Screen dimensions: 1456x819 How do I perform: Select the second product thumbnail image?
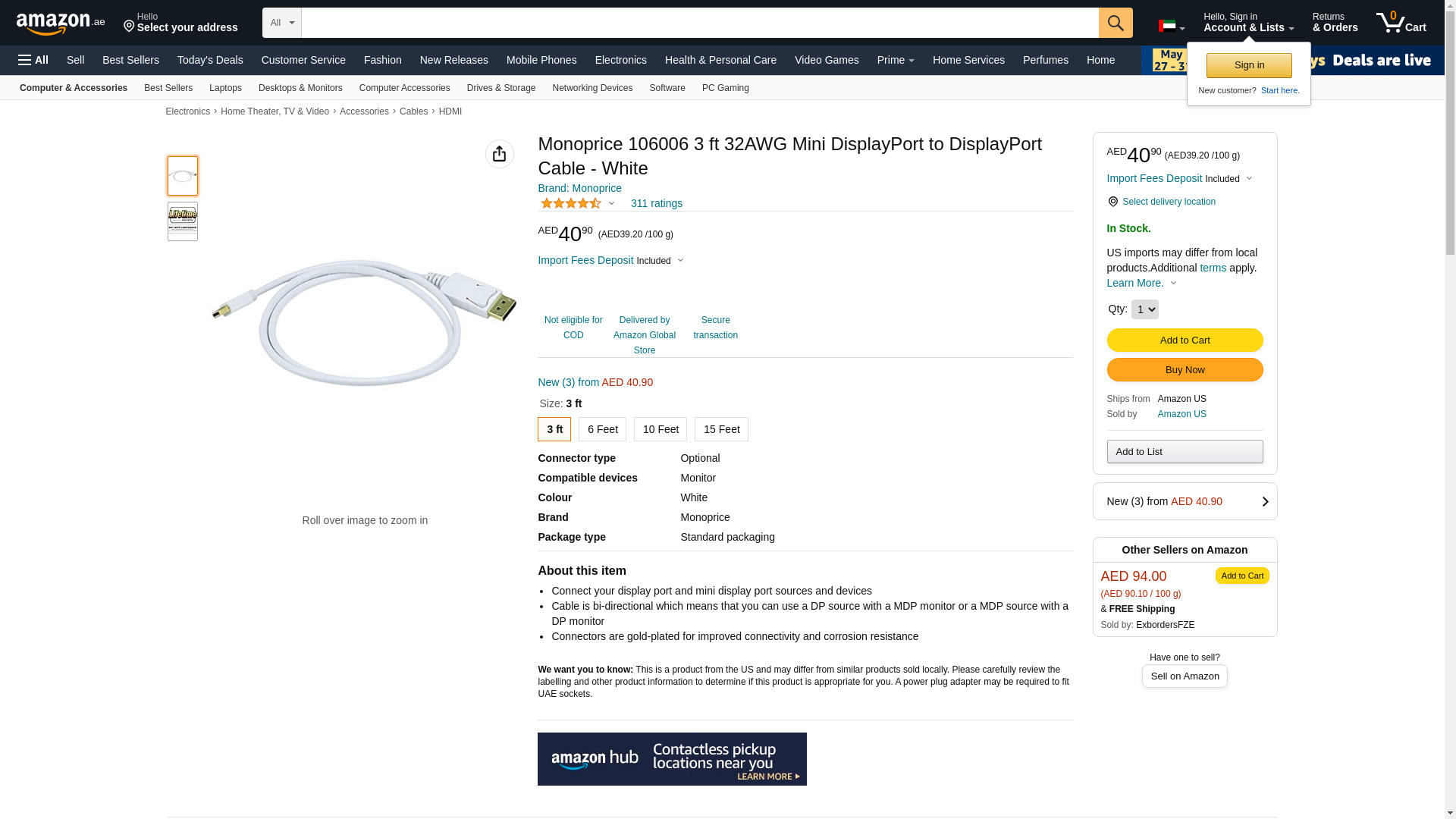point(183,221)
